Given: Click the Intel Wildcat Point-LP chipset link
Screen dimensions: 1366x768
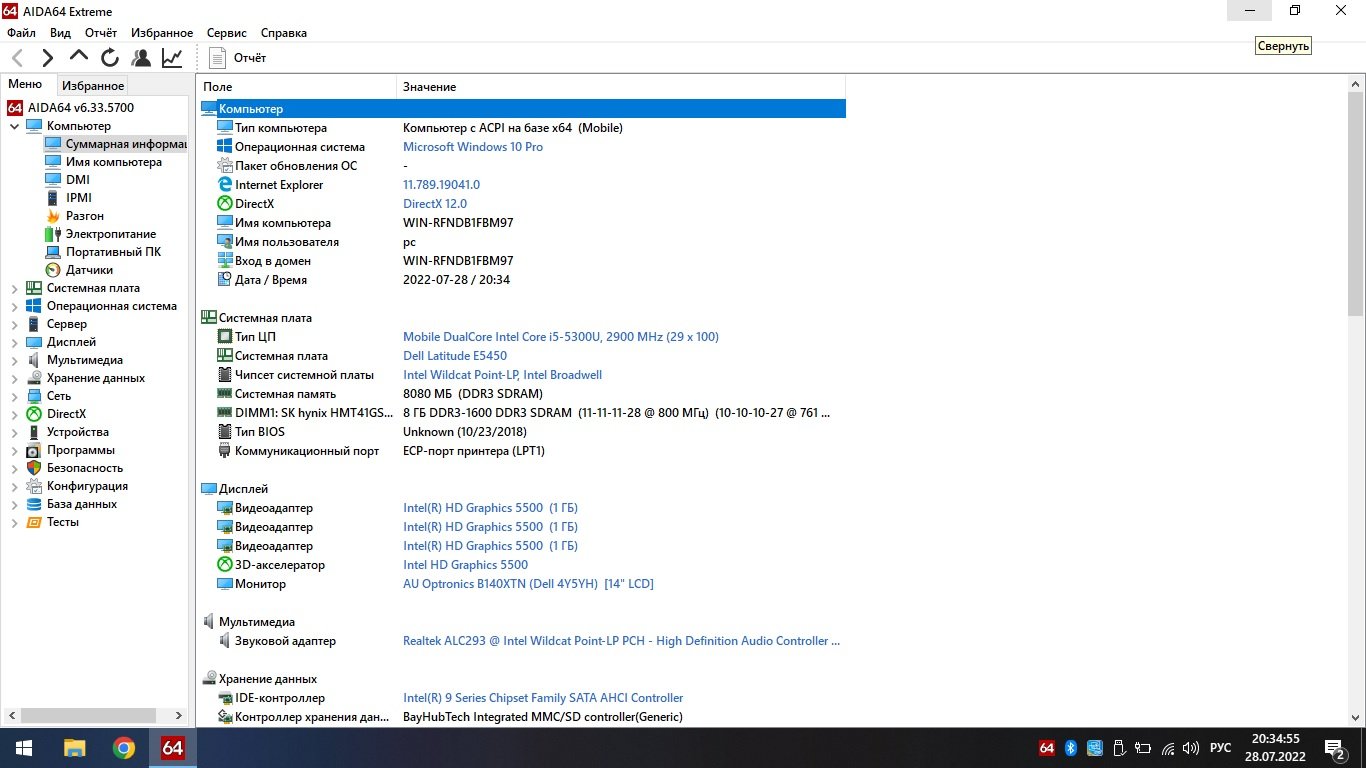Looking at the screenshot, I should (502, 375).
